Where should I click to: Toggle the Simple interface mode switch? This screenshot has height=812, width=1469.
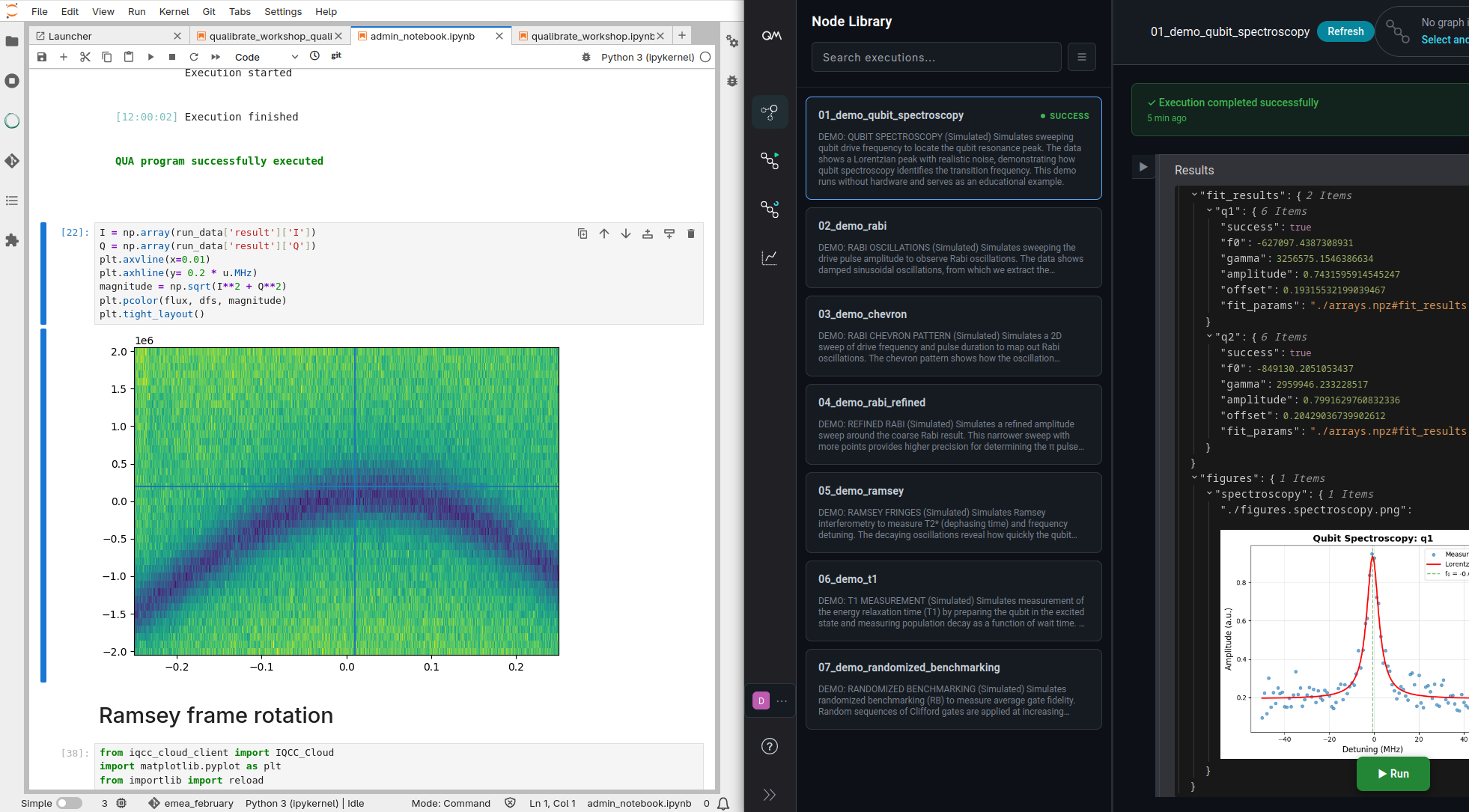[x=69, y=803]
